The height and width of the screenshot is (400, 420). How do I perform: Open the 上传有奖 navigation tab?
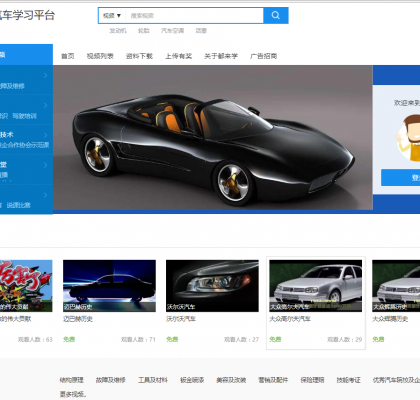point(178,56)
